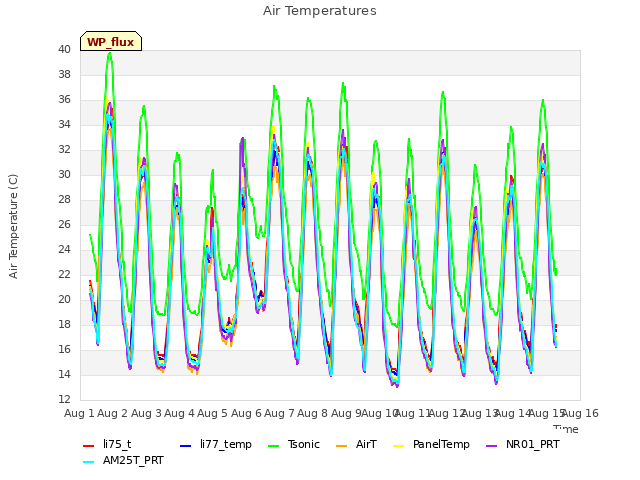Click the Aug 3 x-axis tick label
Screen dimensions: 640x480
tap(146, 413)
